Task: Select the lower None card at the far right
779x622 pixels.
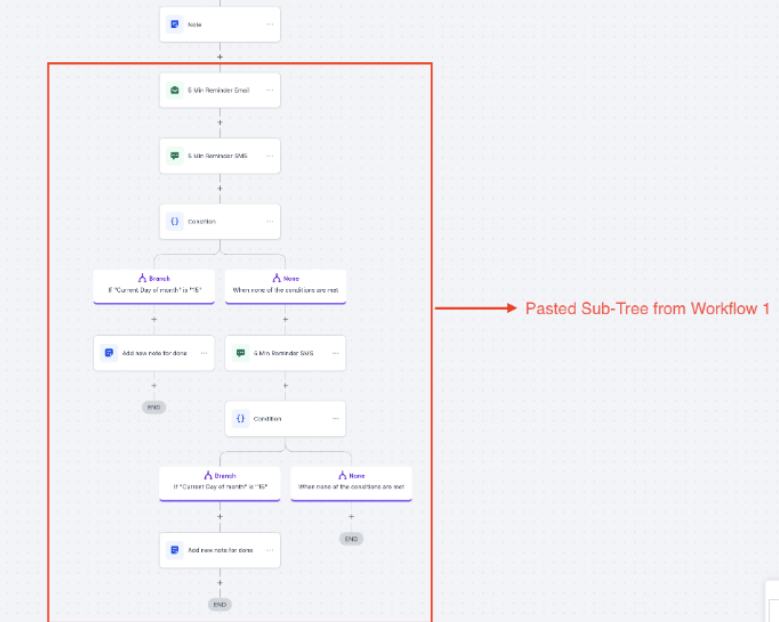Action: pos(351,482)
